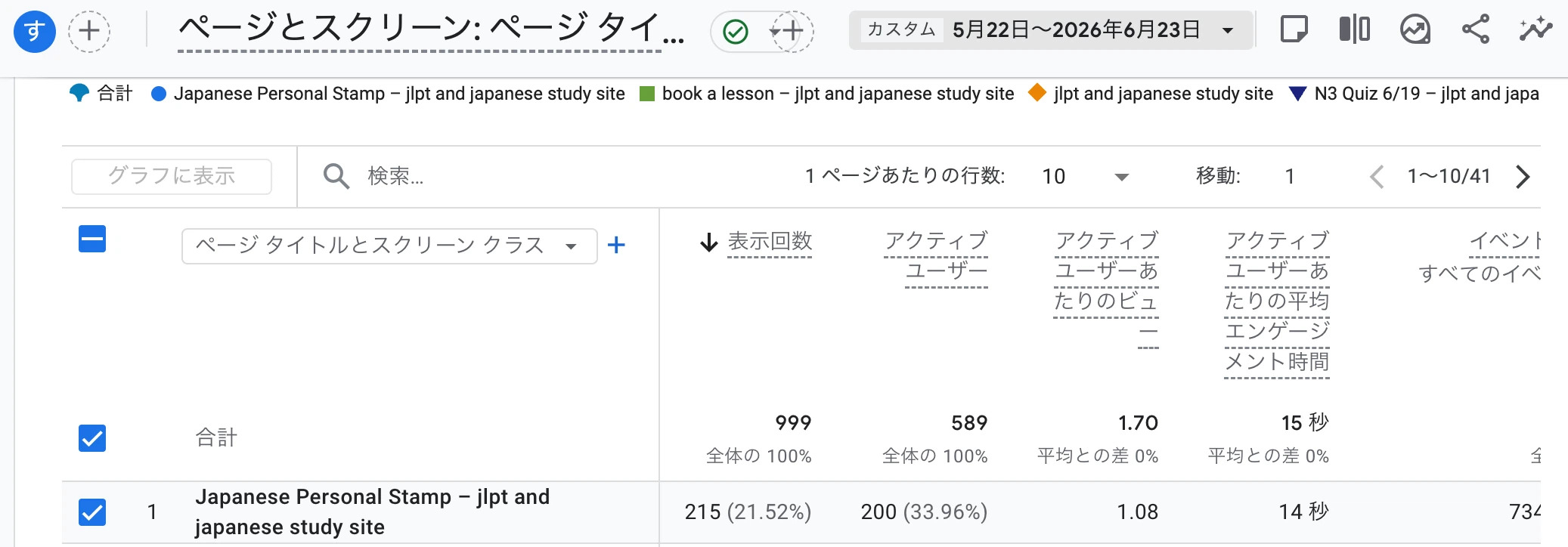Click the orange diamond legend for jlpt study site
The width and height of the screenshot is (1568, 547).
tap(1037, 93)
